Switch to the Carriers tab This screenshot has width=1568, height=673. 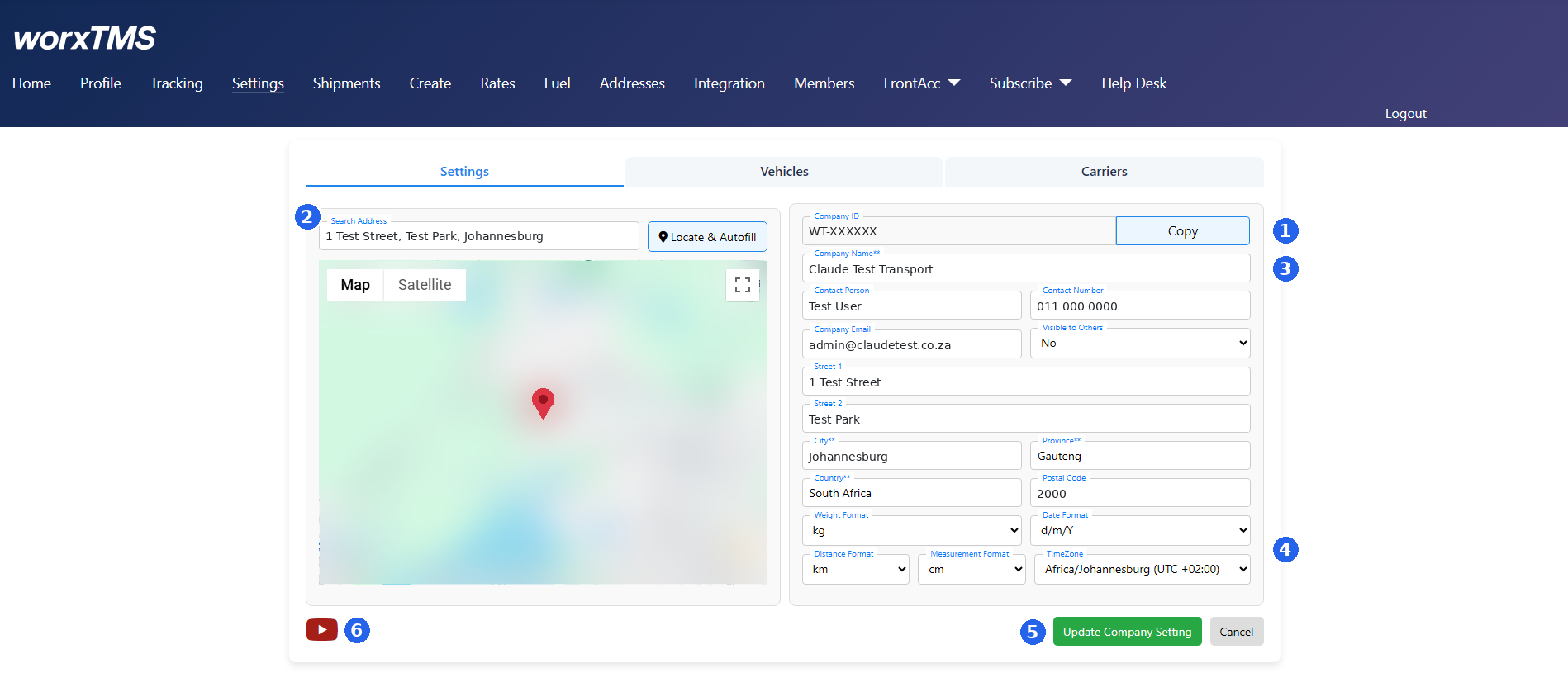pos(1105,172)
